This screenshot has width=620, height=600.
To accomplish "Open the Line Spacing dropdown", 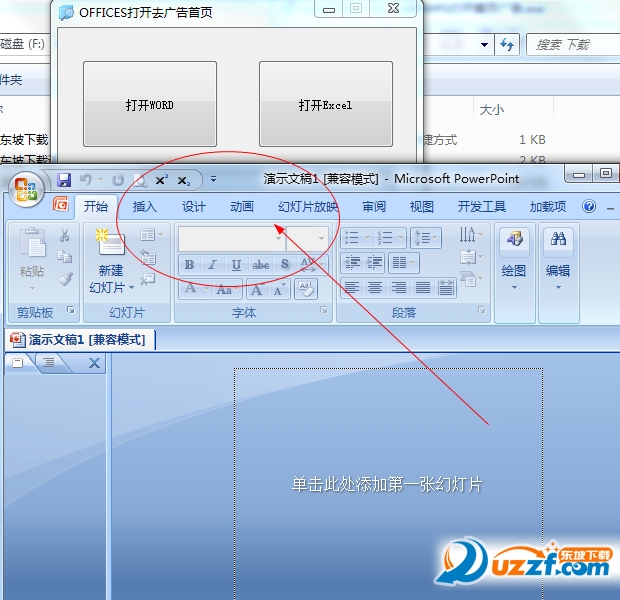I will pos(426,238).
